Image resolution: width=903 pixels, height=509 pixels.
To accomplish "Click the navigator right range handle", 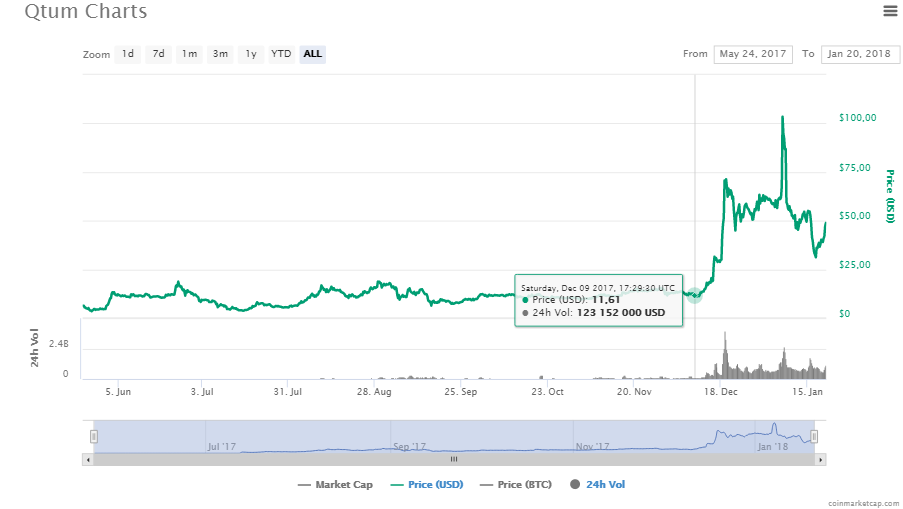I will tap(814, 436).
